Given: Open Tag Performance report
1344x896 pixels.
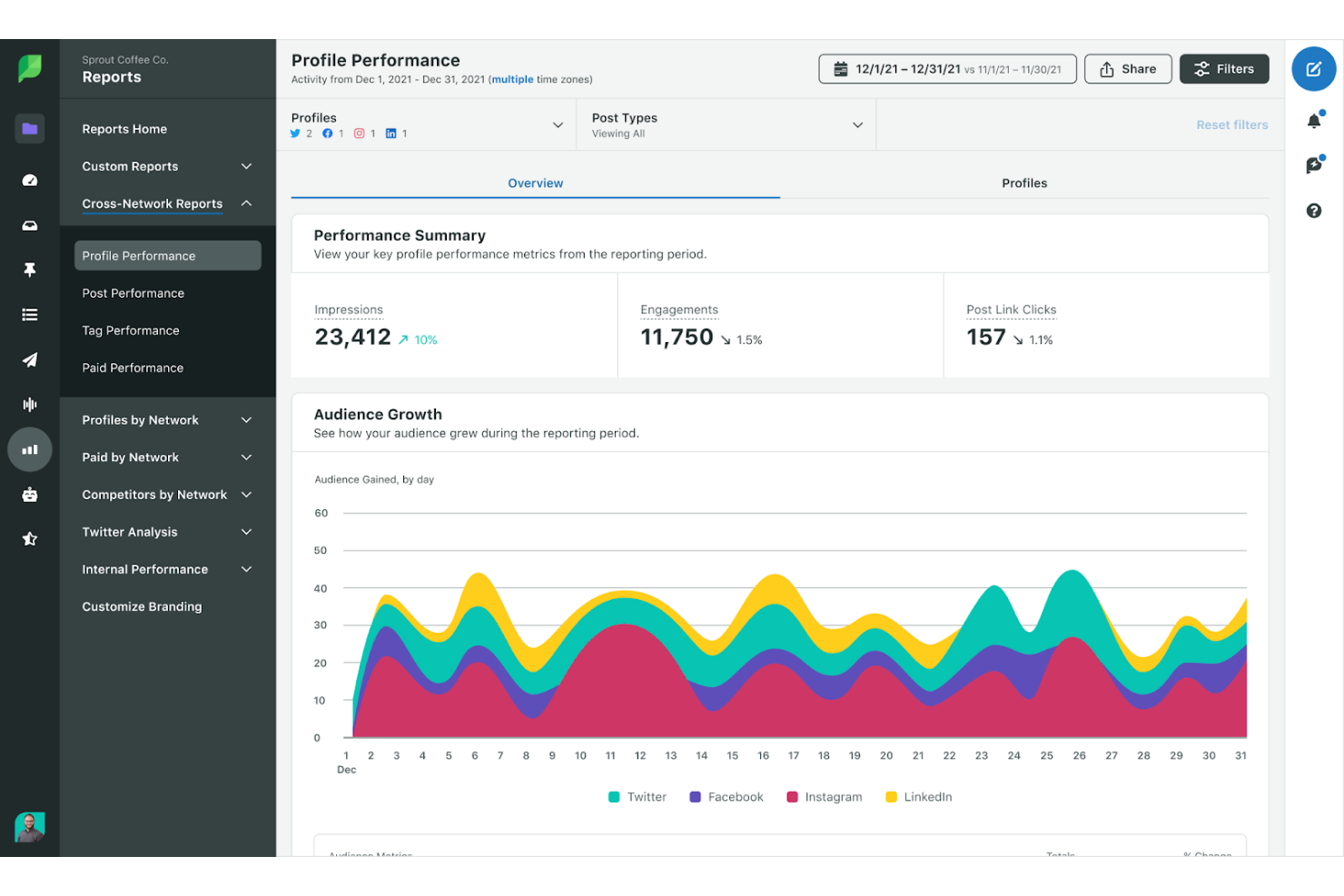Looking at the screenshot, I should [131, 330].
